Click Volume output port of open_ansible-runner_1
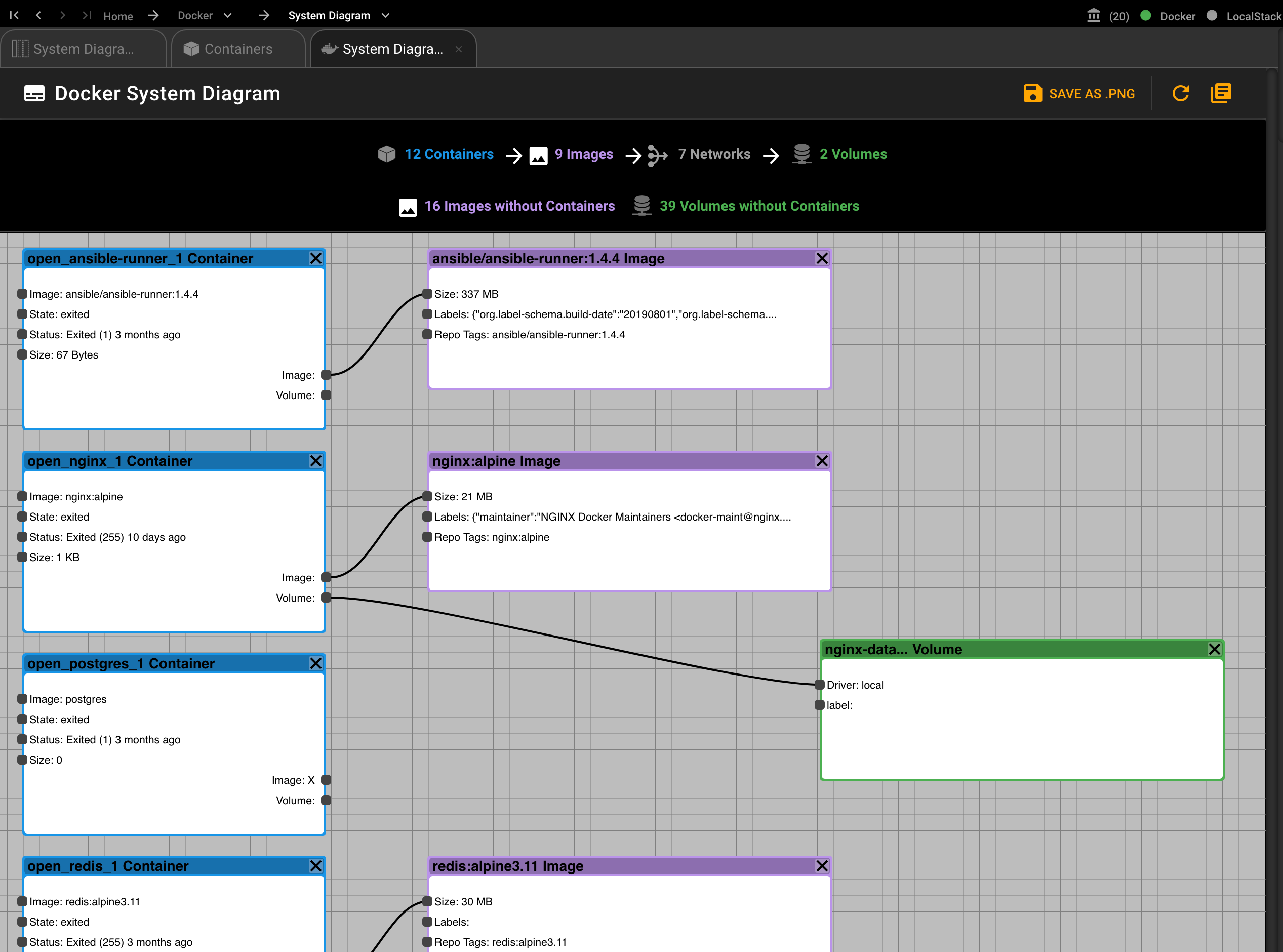 coord(326,395)
